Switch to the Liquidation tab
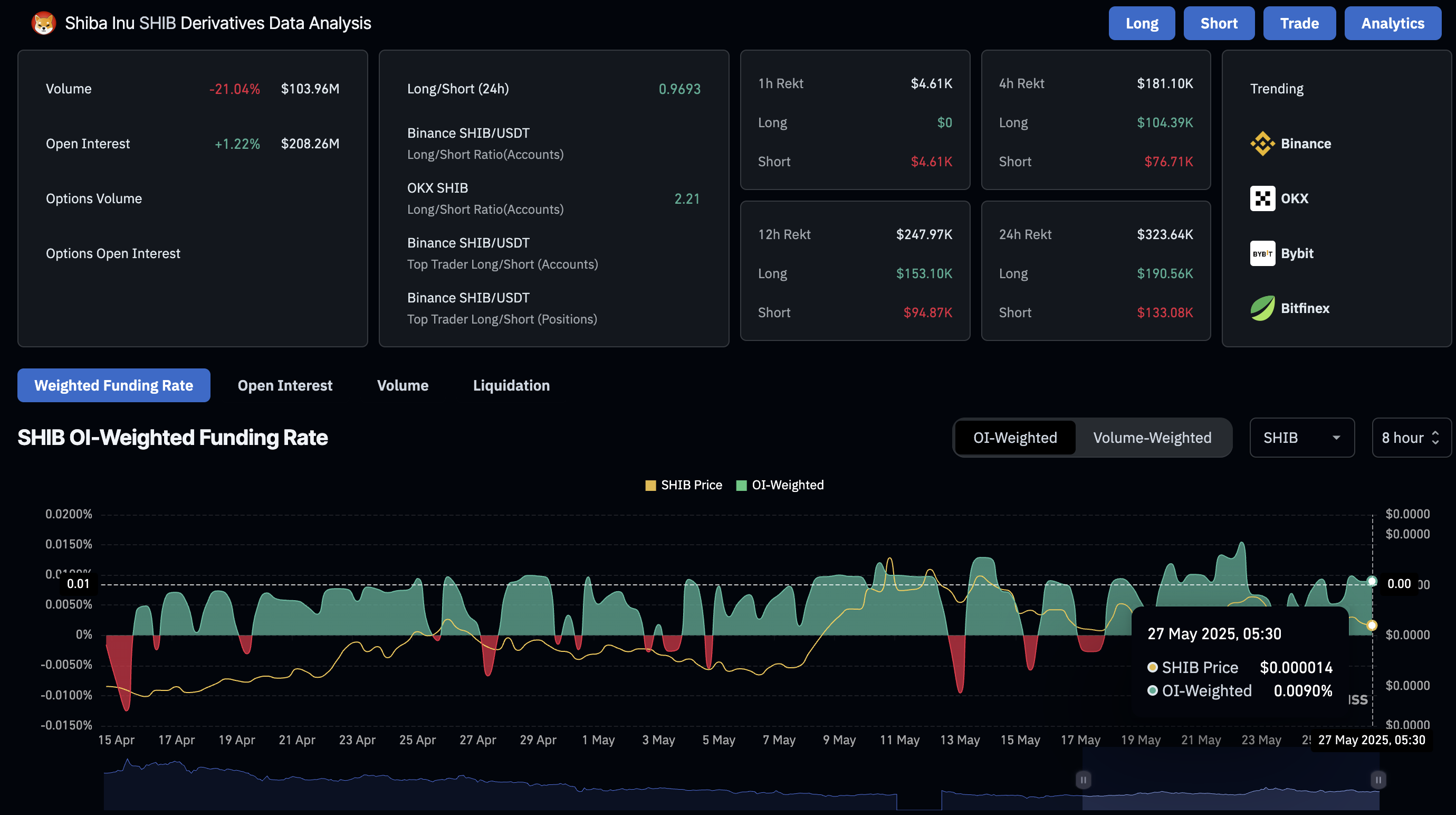Image resolution: width=1456 pixels, height=815 pixels. [x=511, y=386]
